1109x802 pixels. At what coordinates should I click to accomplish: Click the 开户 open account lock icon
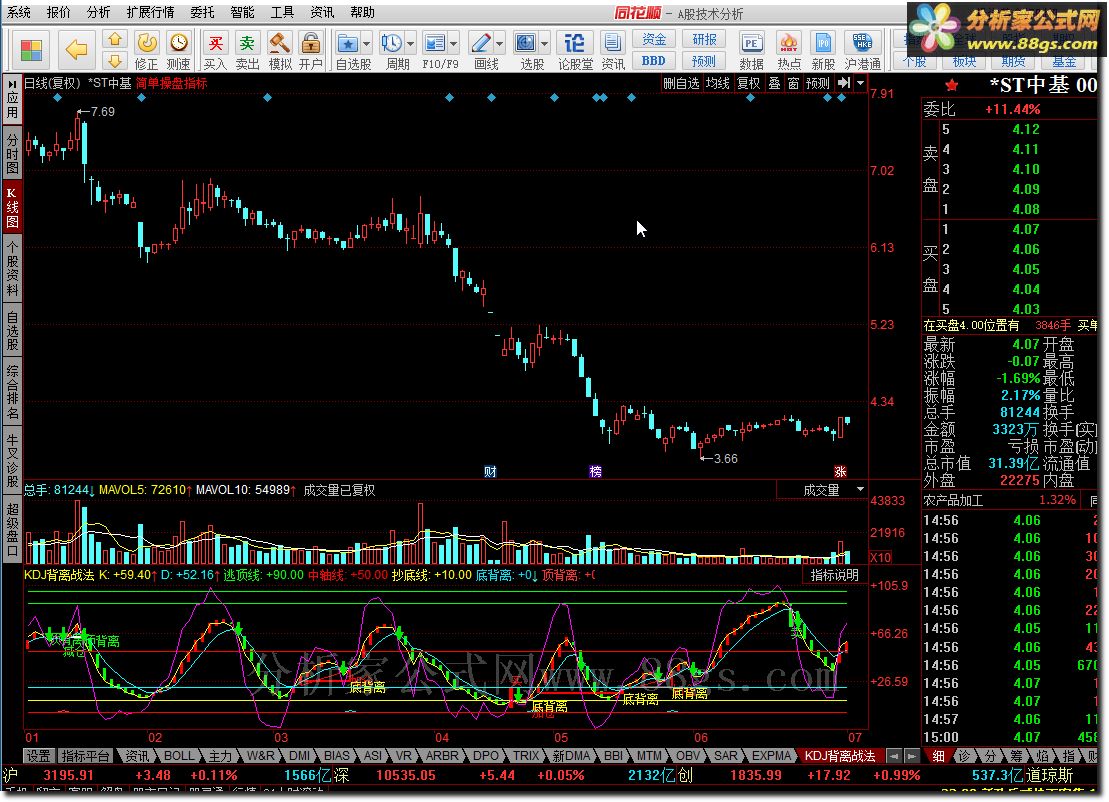pos(310,50)
